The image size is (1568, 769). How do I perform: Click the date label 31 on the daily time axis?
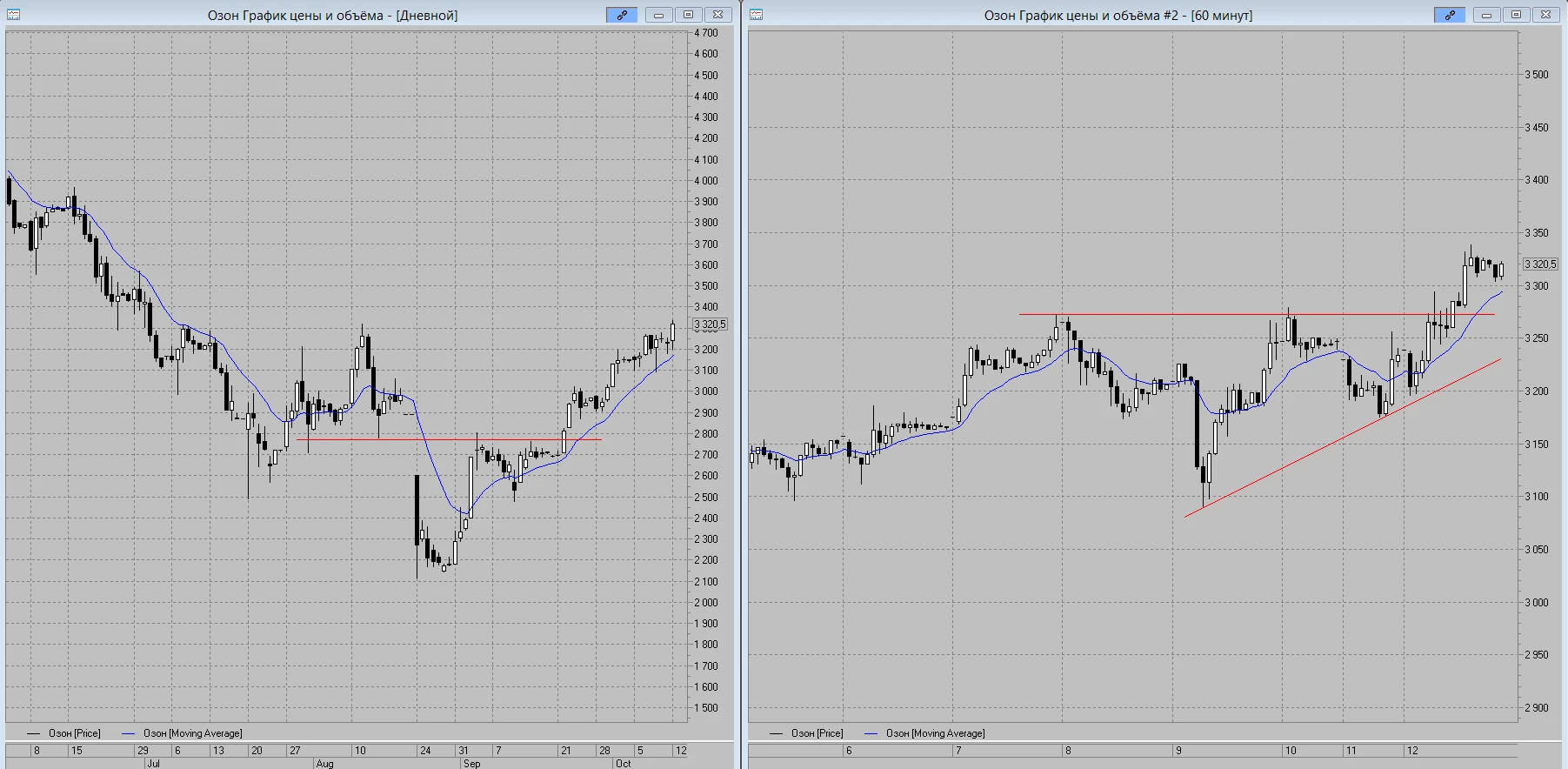click(464, 751)
